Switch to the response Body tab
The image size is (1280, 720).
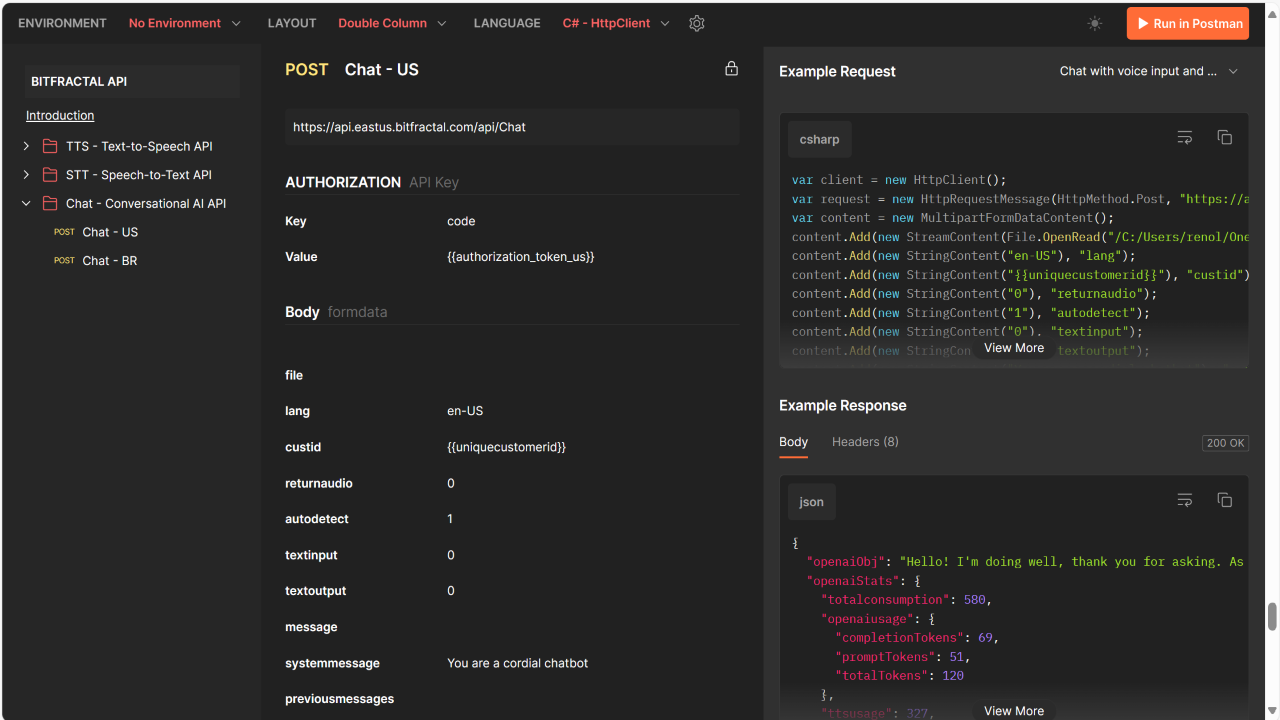[x=793, y=442]
